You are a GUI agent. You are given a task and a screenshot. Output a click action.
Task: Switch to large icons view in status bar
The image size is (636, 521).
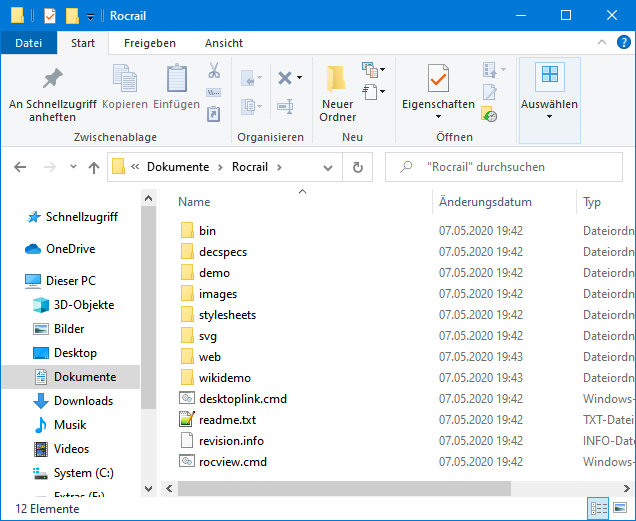point(621,509)
